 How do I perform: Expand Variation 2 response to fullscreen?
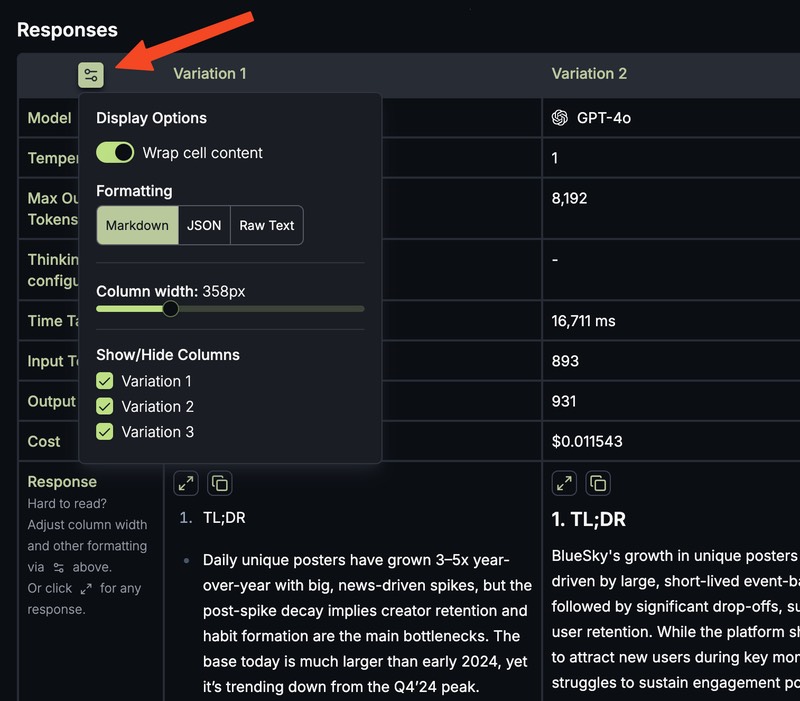click(x=563, y=483)
